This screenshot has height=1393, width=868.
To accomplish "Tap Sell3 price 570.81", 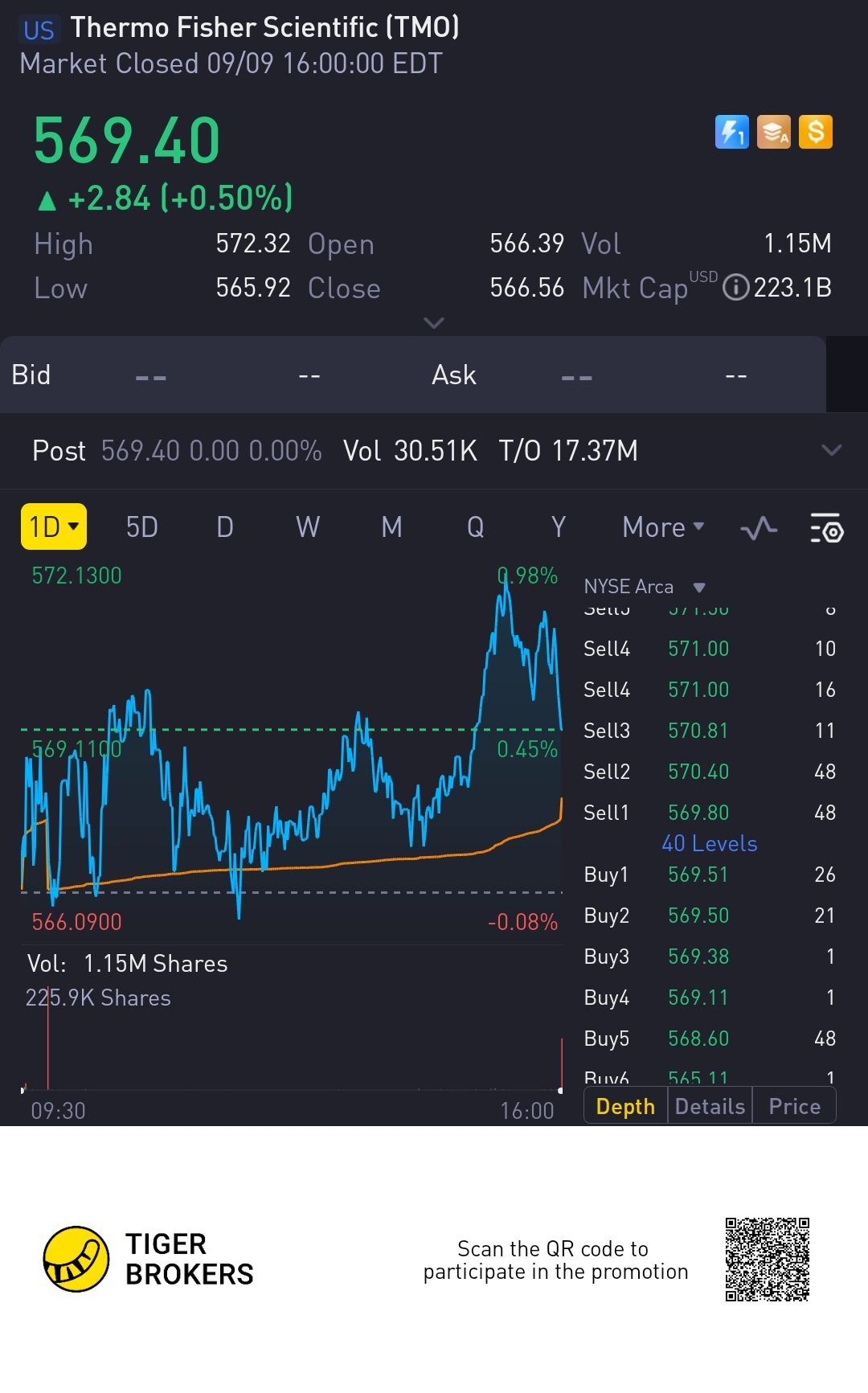I will [698, 731].
